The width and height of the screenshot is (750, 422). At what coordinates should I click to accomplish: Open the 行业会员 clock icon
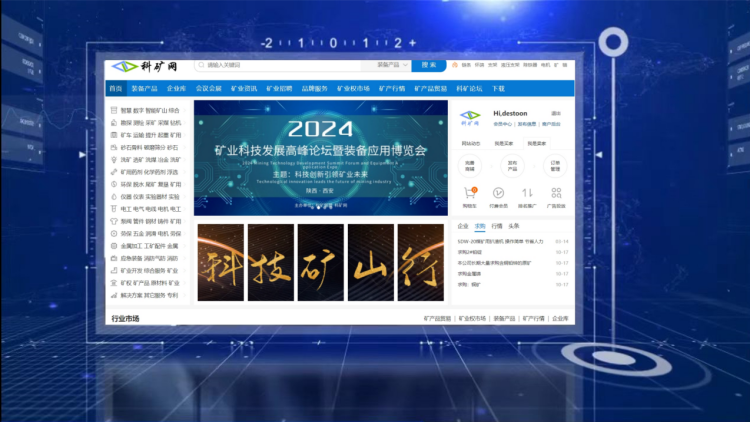499,193
